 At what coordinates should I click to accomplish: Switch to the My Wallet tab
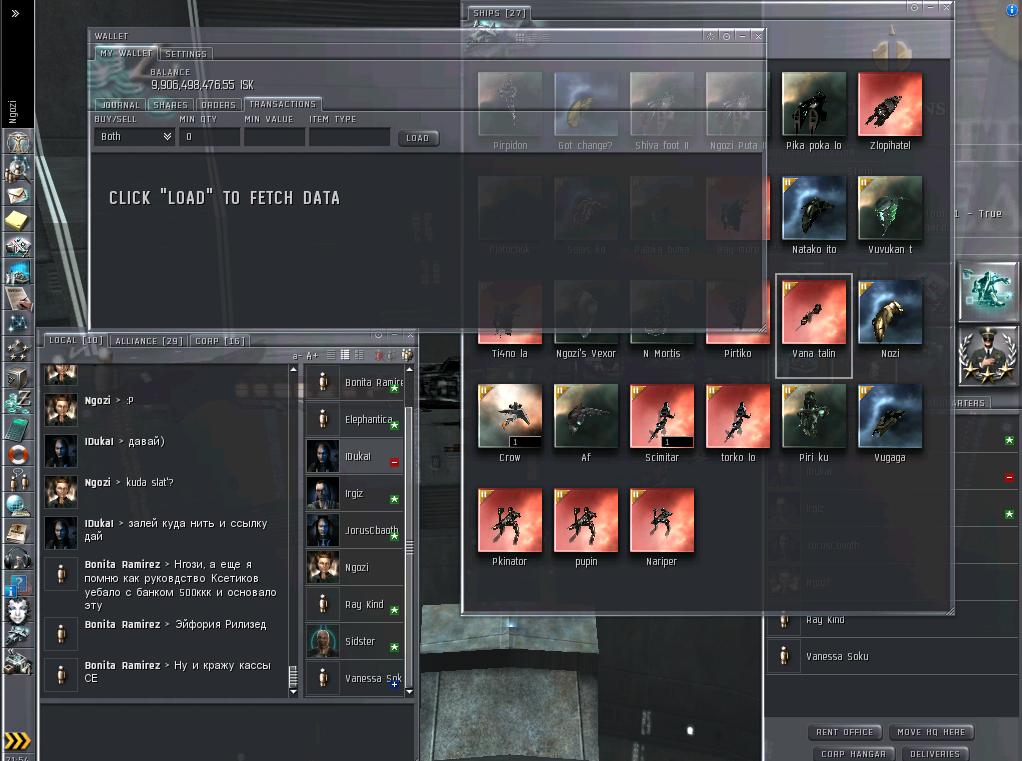click(x=126, y=53)
